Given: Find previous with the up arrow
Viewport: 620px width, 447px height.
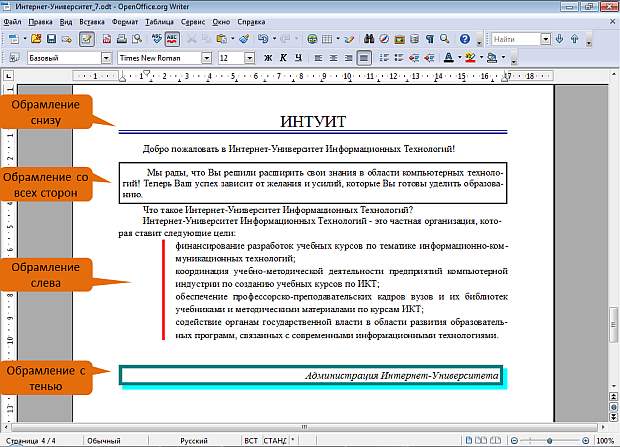Looking at the screenshot, I should 575,39.
